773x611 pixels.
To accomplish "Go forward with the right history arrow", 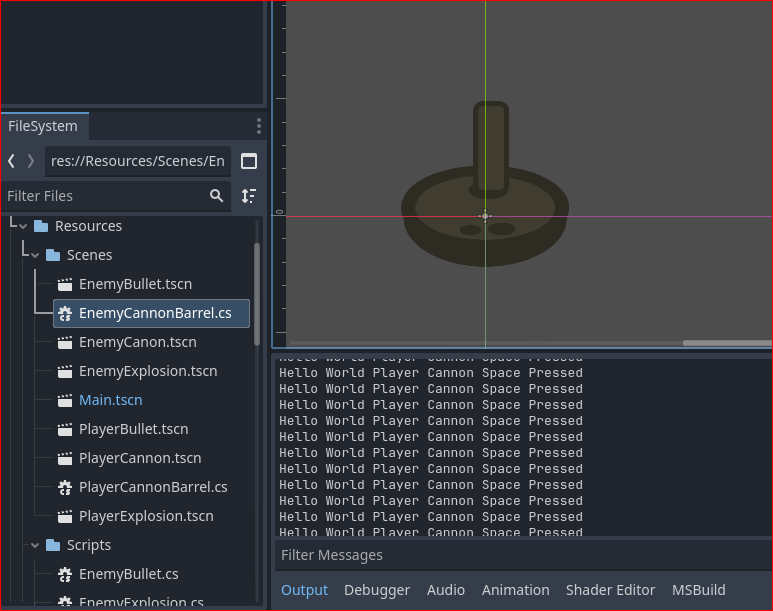I will pyautogui.click(x=31, y=161).
